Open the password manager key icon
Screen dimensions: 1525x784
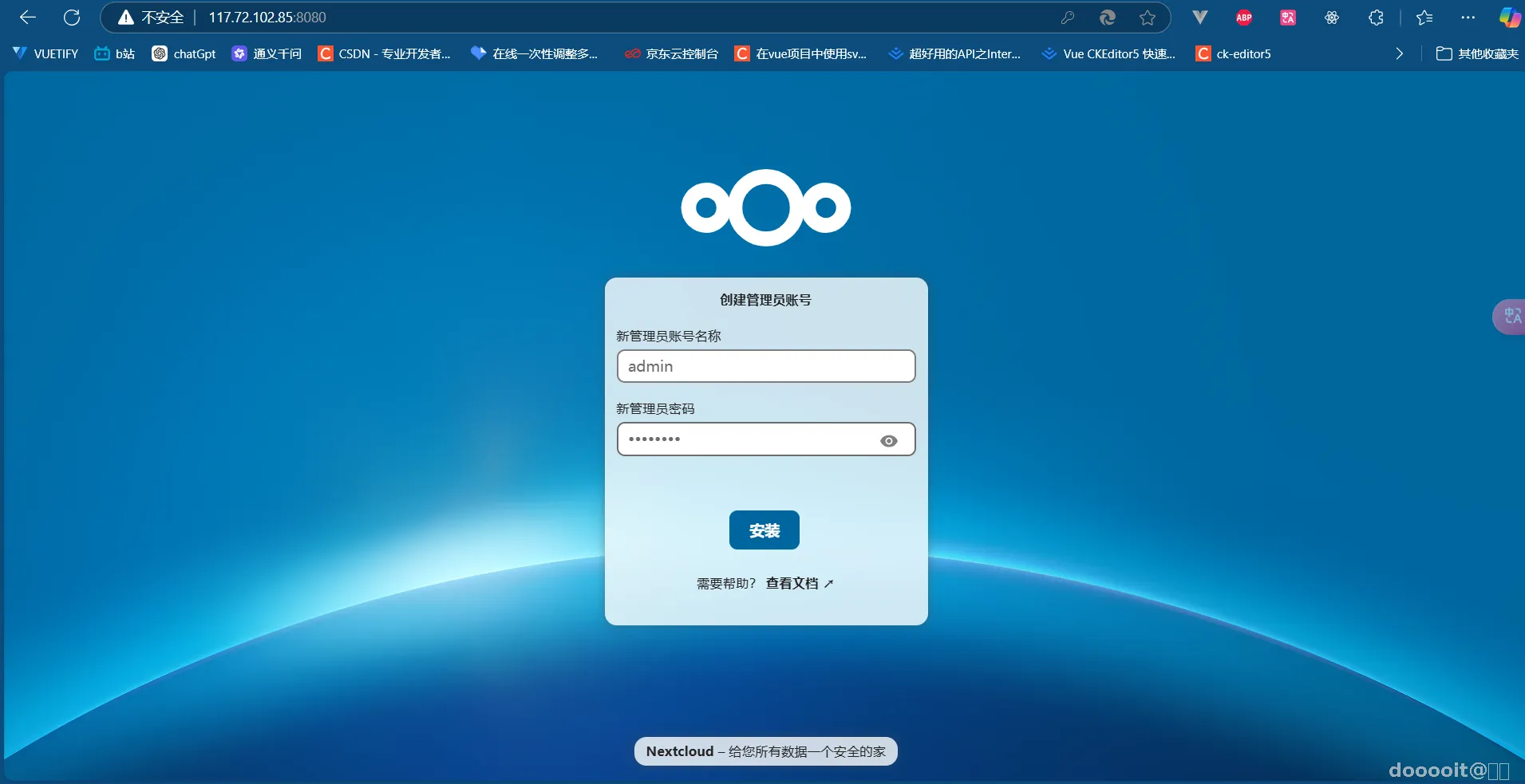click(1069, 17)
